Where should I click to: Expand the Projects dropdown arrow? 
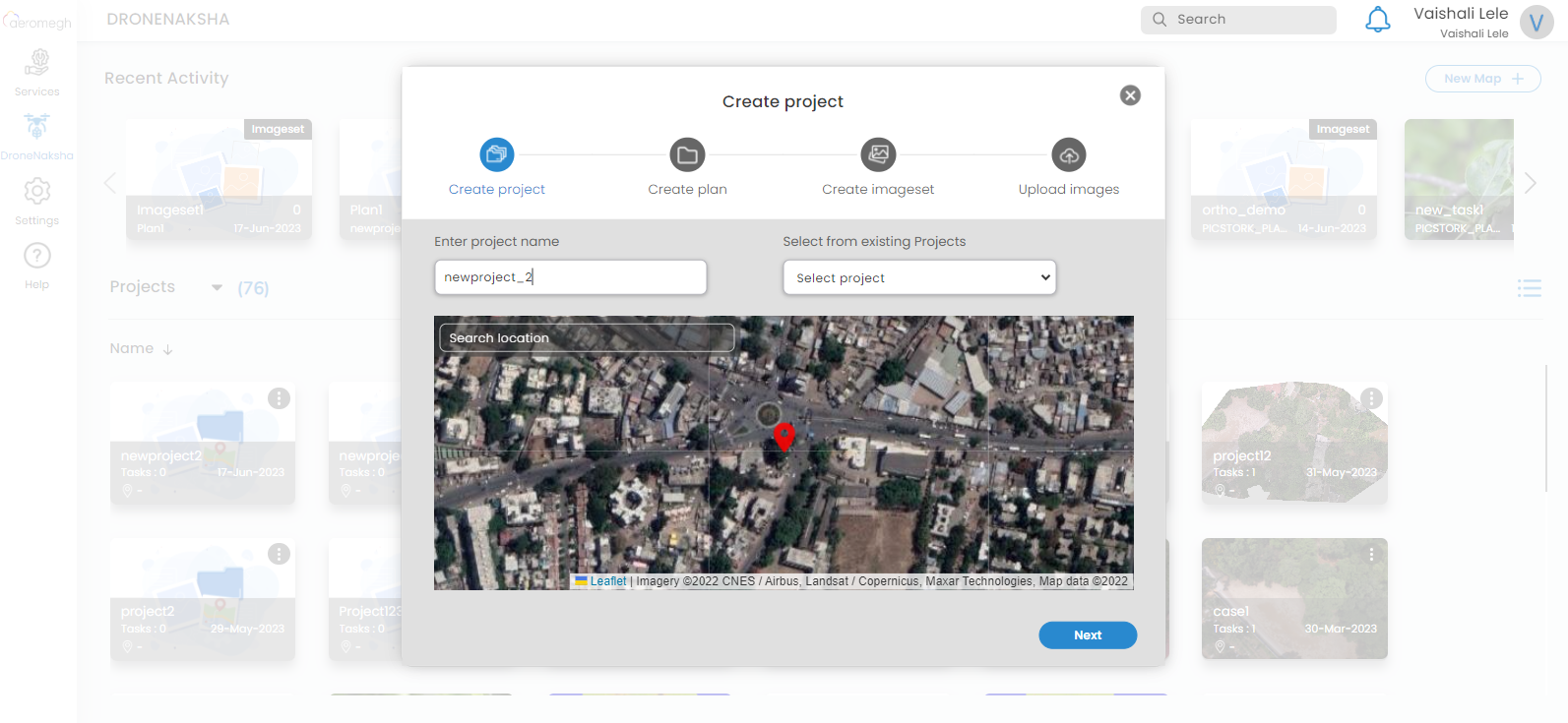pos(217,287)
